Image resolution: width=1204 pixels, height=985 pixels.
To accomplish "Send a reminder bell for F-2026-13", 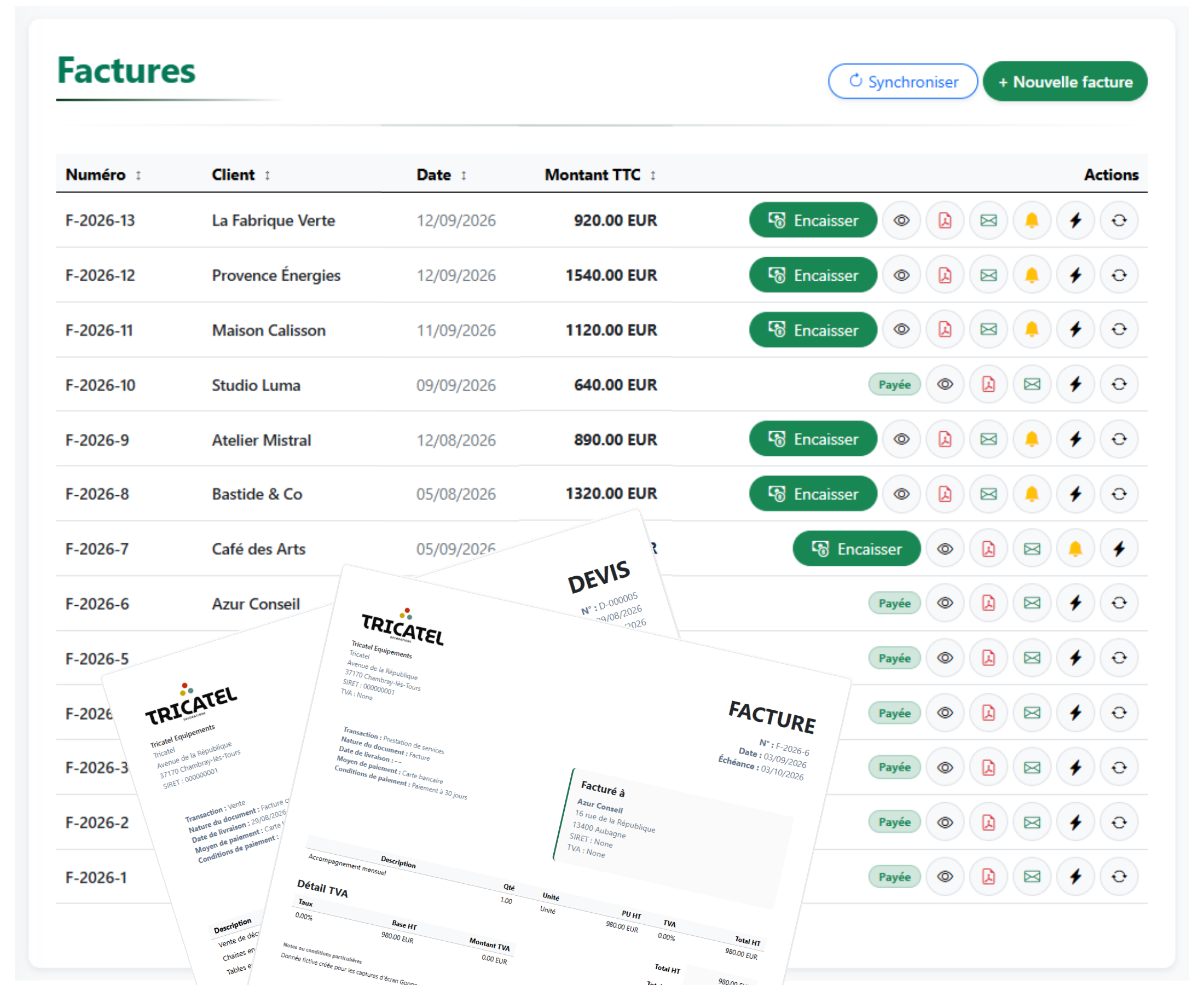I will point(1032,220).
